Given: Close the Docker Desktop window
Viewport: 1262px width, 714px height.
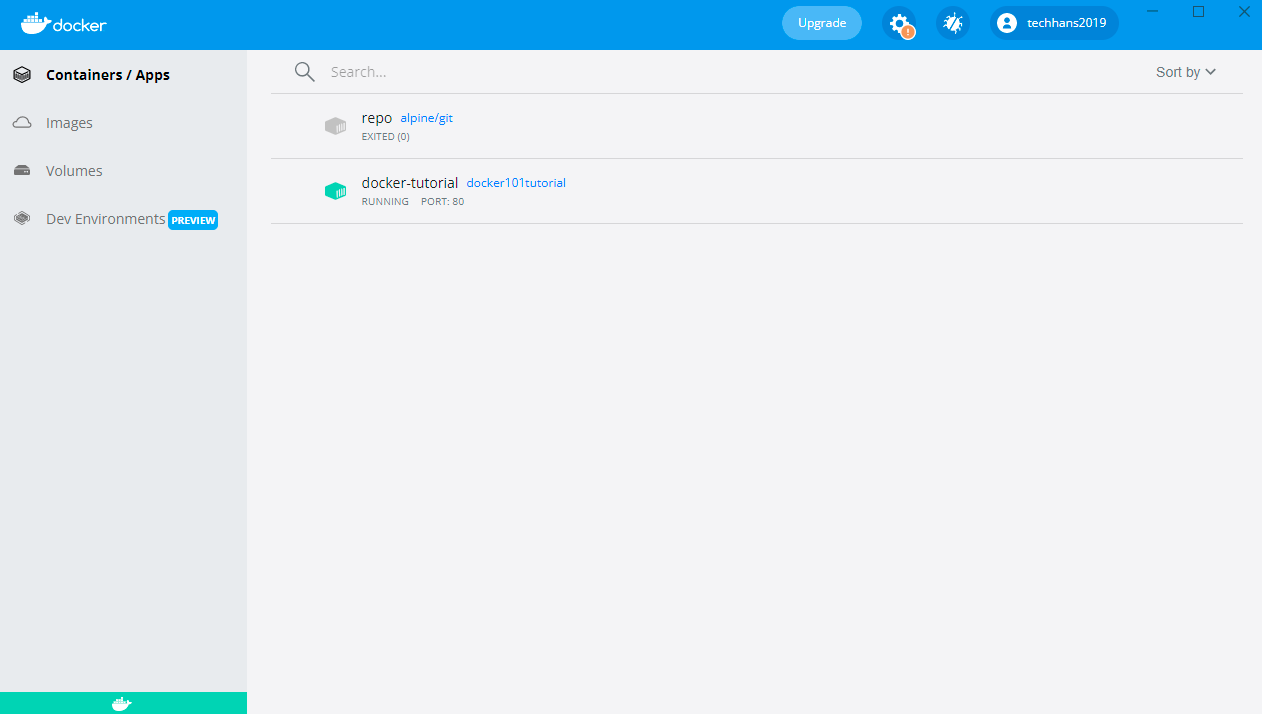Looking at the screenshot, I should click(x=1243, y=12).
